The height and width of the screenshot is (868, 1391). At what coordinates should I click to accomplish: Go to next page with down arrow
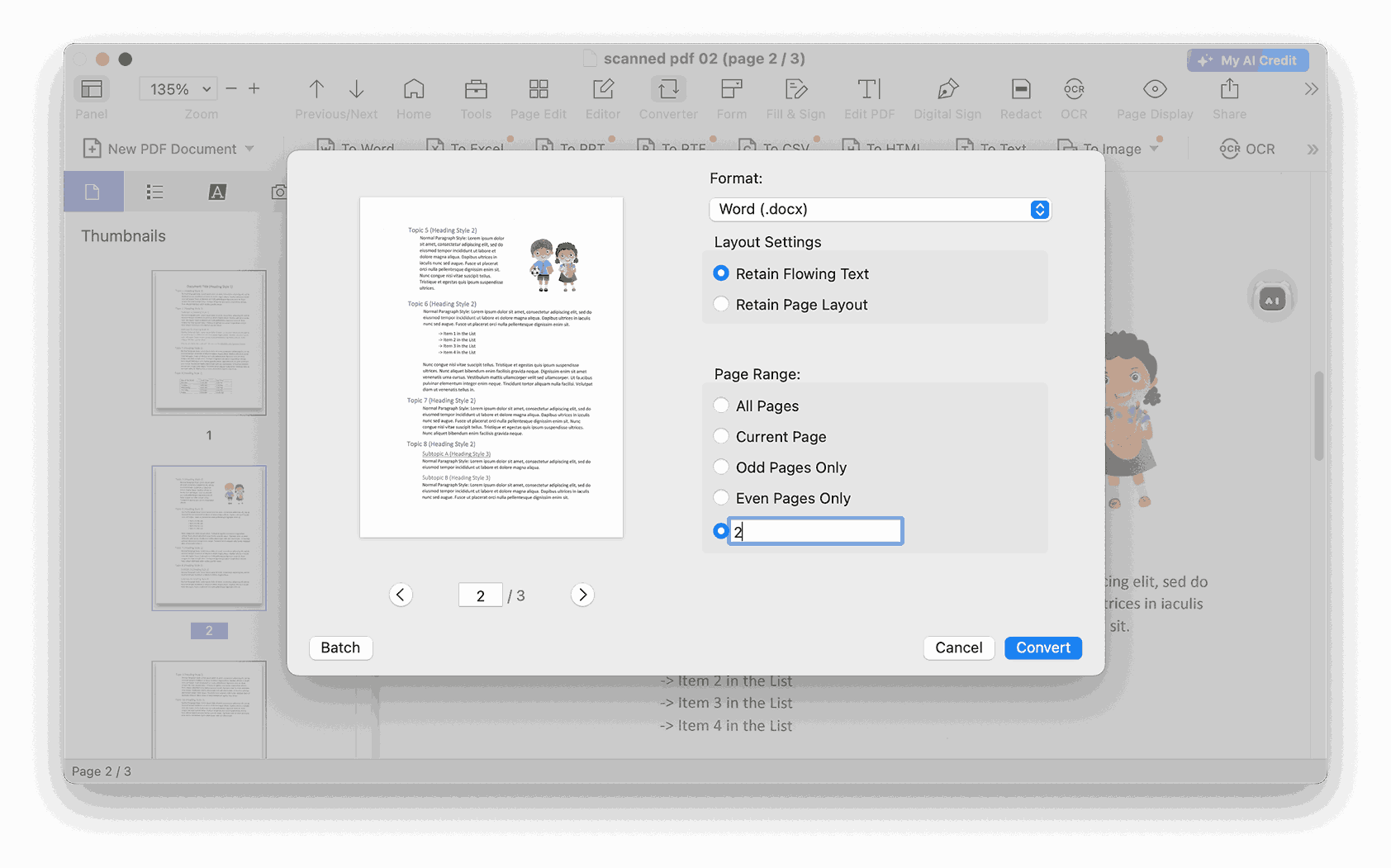pyautogui.click(x=357, y=88)
